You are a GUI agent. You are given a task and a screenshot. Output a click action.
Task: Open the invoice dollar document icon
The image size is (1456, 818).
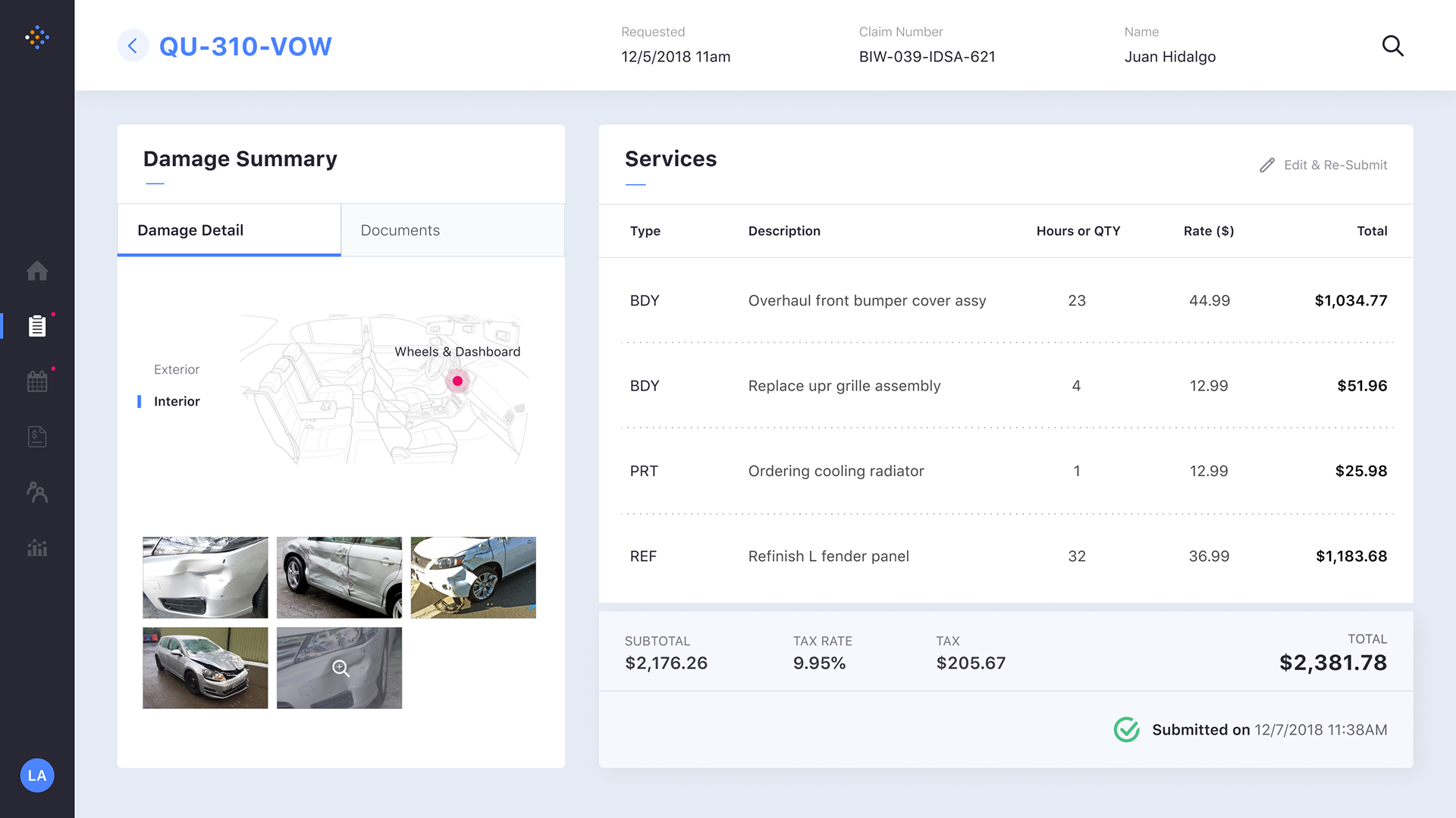click(x=37, y=437)
